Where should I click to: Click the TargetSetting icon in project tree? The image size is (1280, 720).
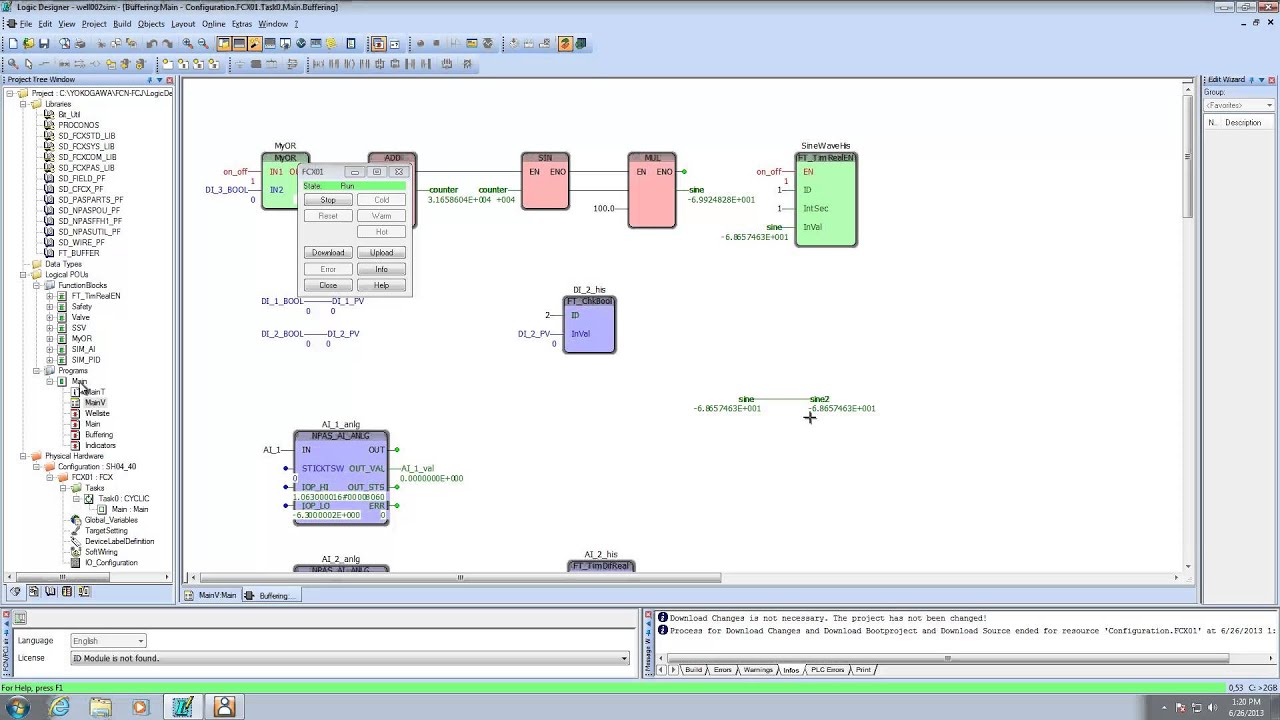point(75,531)
